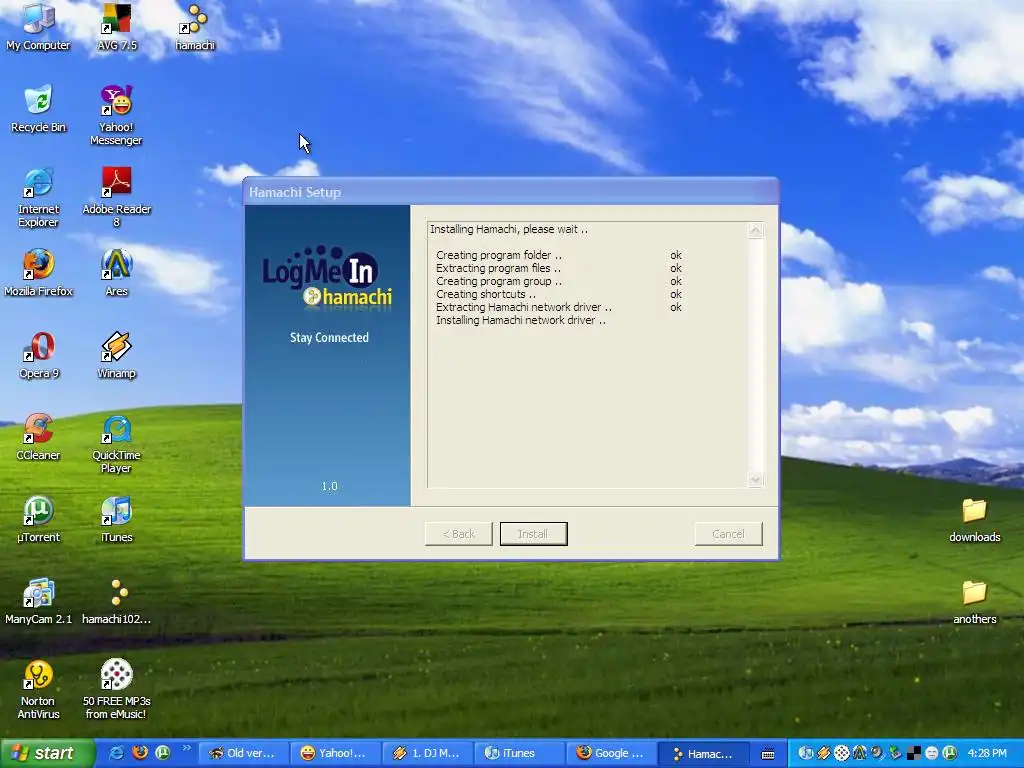1024x768 pixels.
Task: Select the AVG 7.5 desktop shortcut
Action: (x=116, y=26)
